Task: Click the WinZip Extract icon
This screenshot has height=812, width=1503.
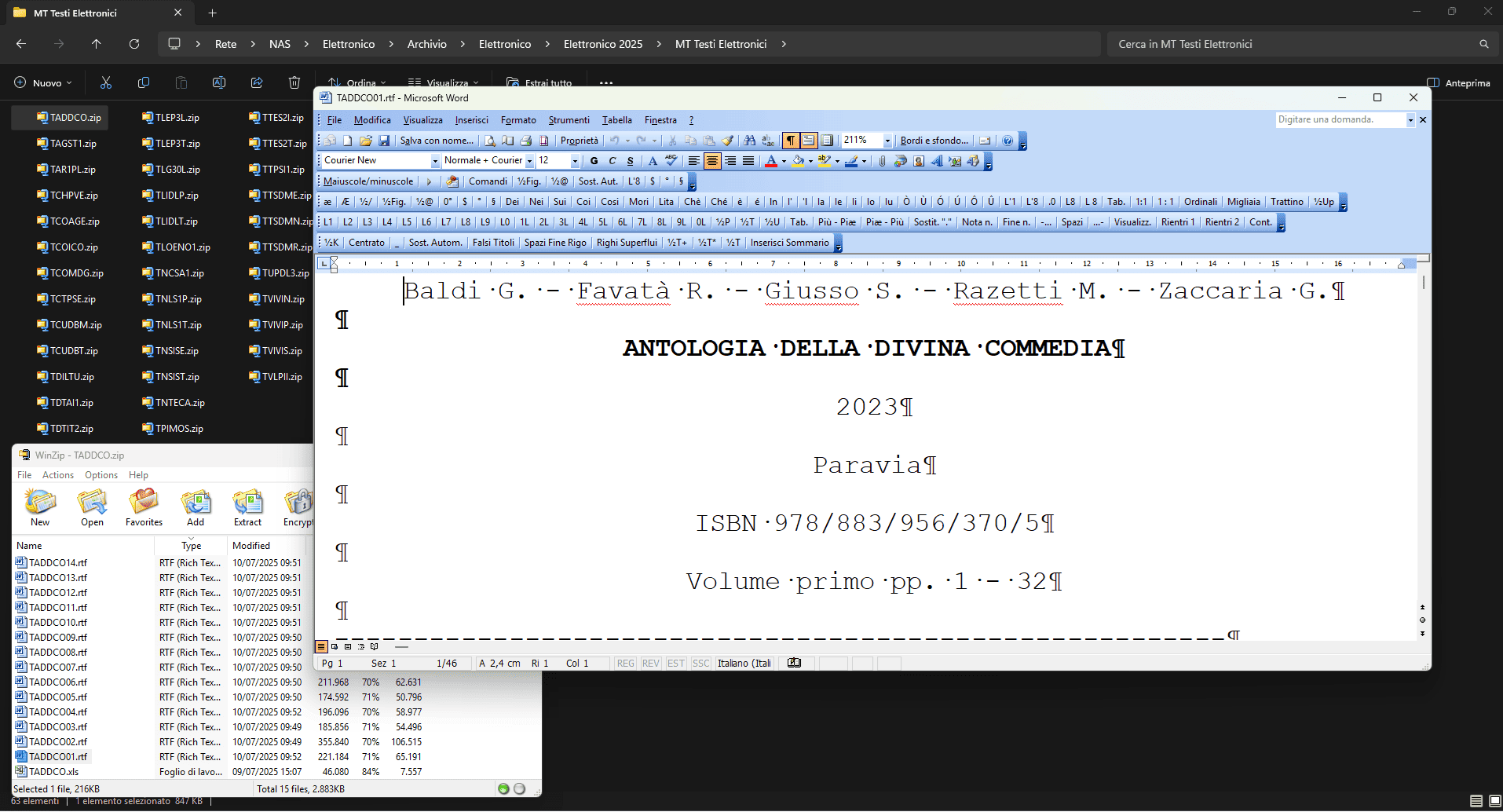Action: coord(247,507)
